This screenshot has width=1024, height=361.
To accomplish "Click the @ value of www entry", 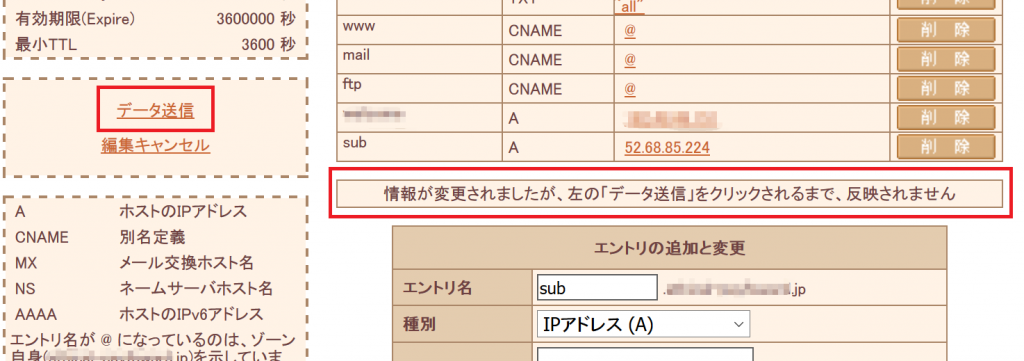I will (x=630, y=31).
